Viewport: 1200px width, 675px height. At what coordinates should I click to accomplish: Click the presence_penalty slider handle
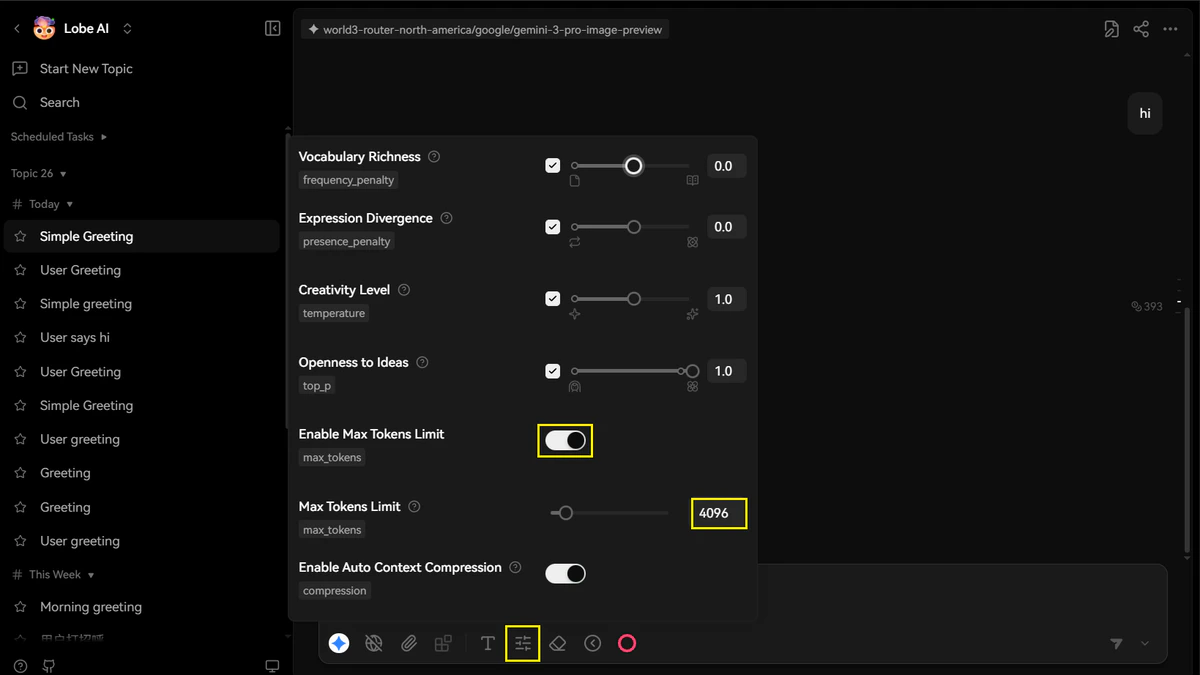(633, 227)
